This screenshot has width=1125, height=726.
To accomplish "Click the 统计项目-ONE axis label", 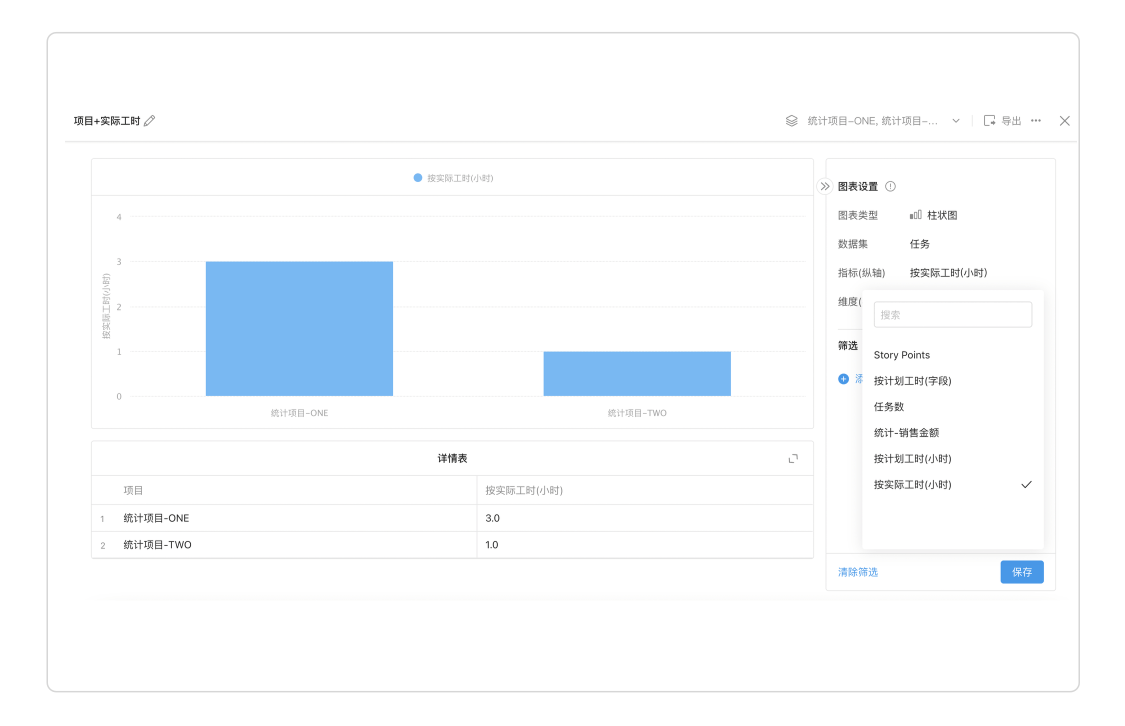I will pyautogui.click(x=299, y=413).
